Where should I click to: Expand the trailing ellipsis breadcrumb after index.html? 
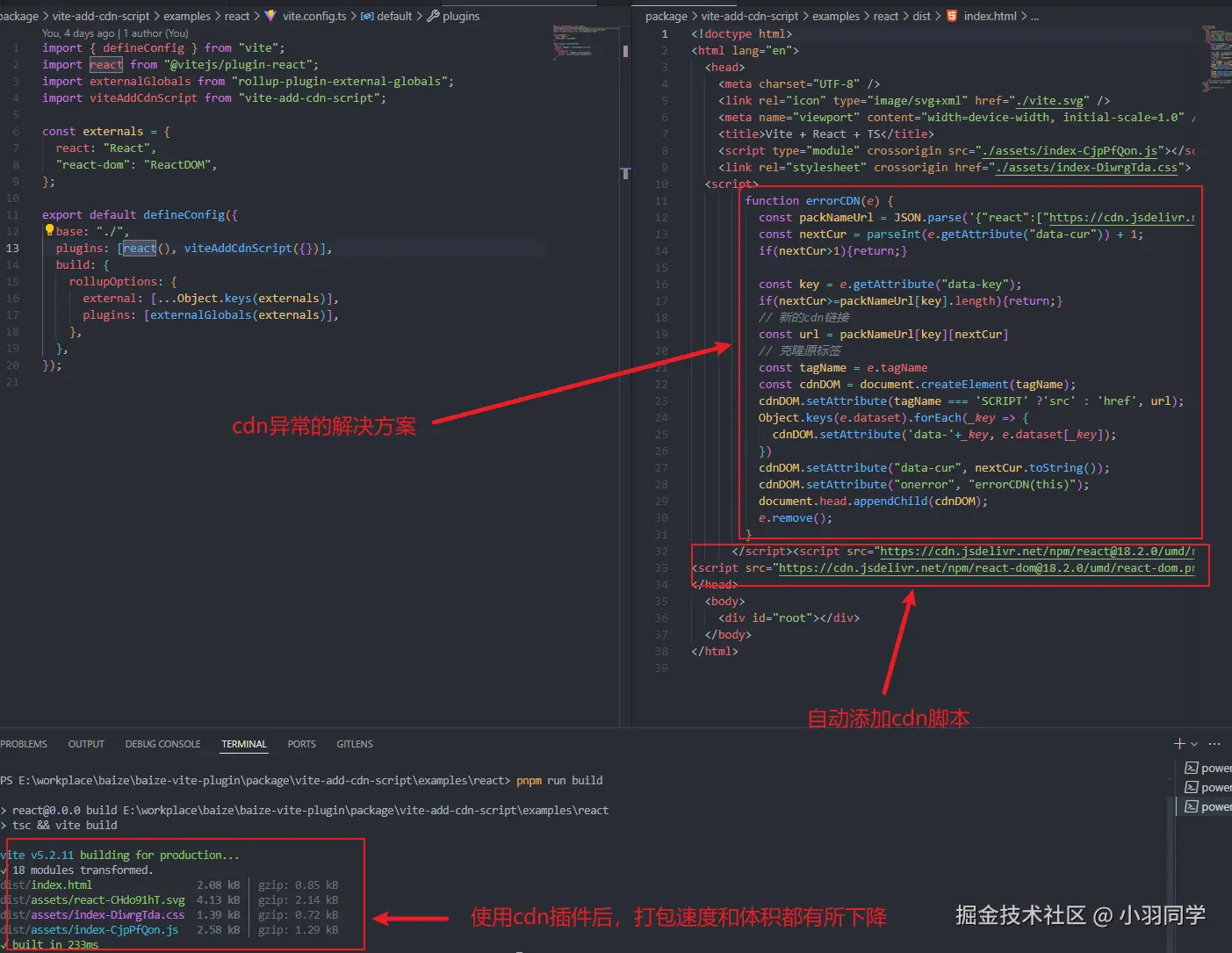[1034, 16]
